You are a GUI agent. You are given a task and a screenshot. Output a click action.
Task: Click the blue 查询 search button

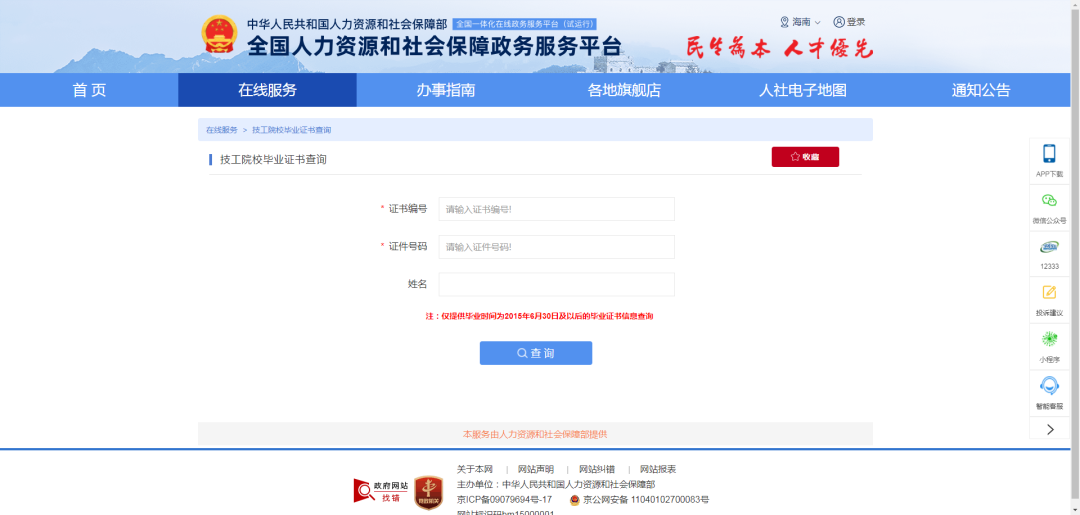coord(535,353)
